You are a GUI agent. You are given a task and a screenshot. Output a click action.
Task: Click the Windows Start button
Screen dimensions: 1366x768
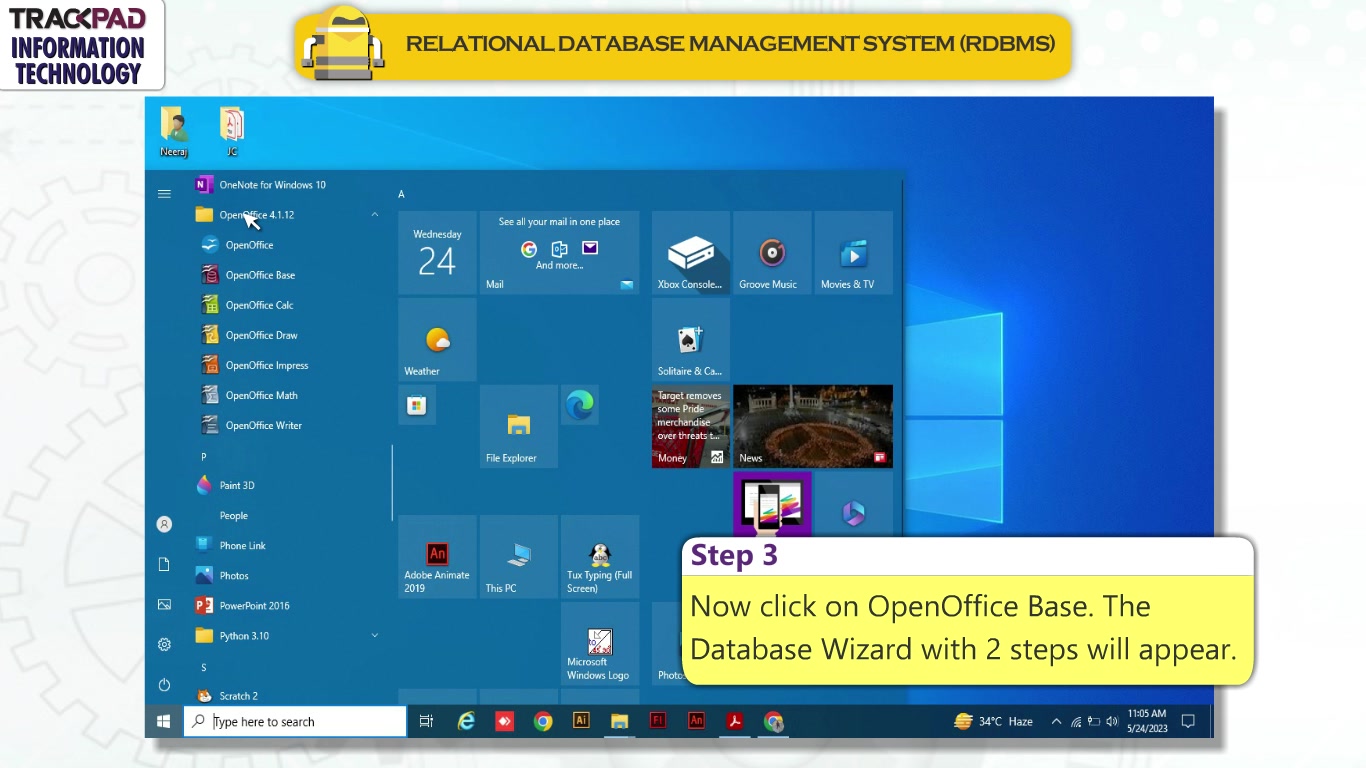click(164, 721)
